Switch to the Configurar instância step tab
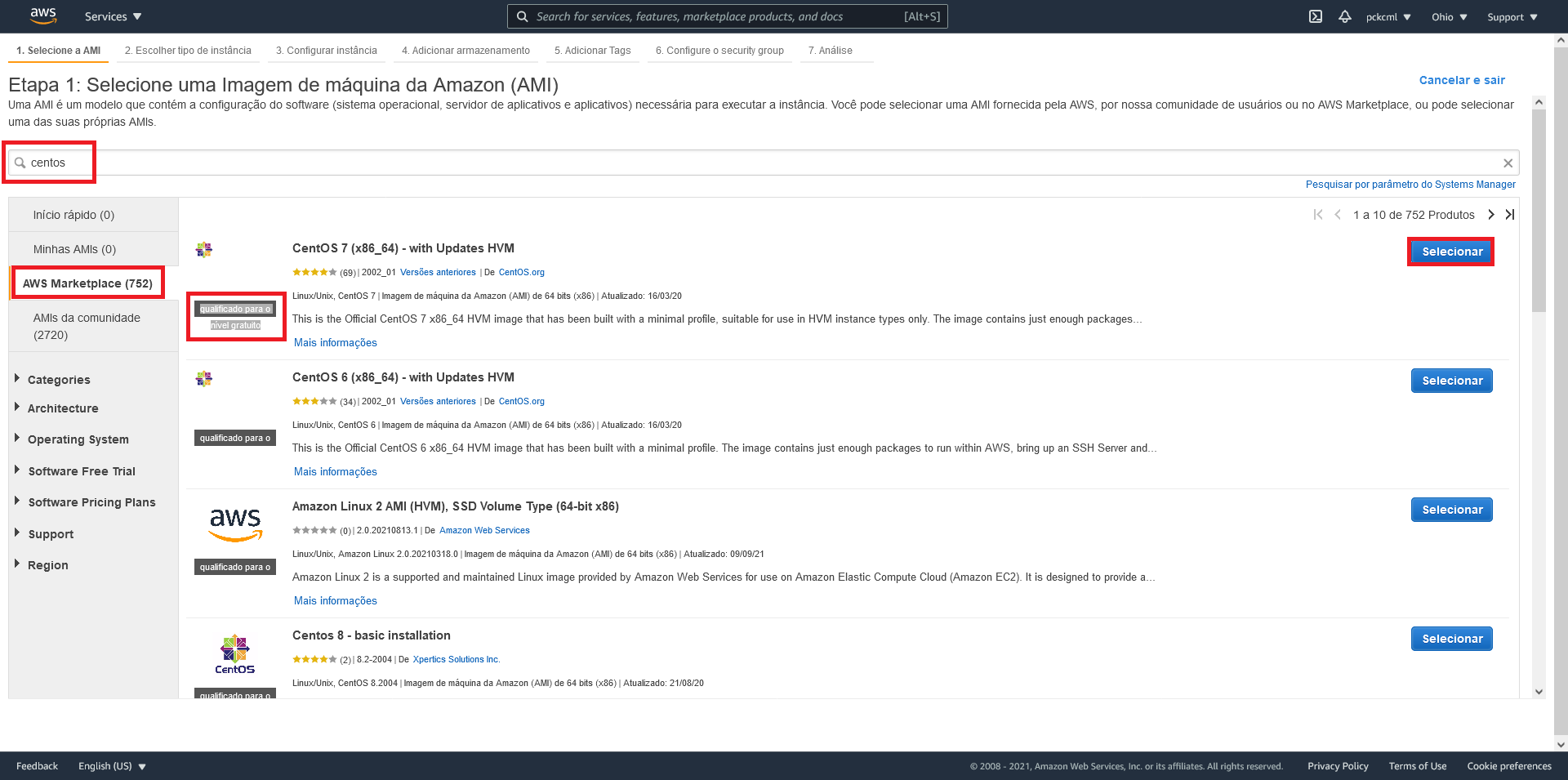The width and height of the screenshot is (1568, 780). click(x=326, y=50)
